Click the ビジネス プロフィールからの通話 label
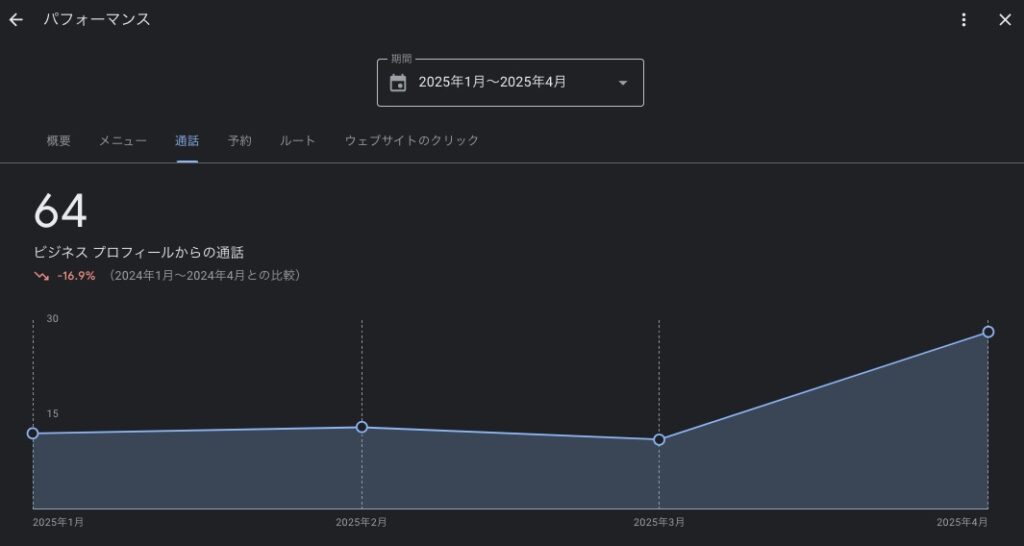The height and width of the screenshot is (546, 1024). pyautogui.click(x=139, y=252)
